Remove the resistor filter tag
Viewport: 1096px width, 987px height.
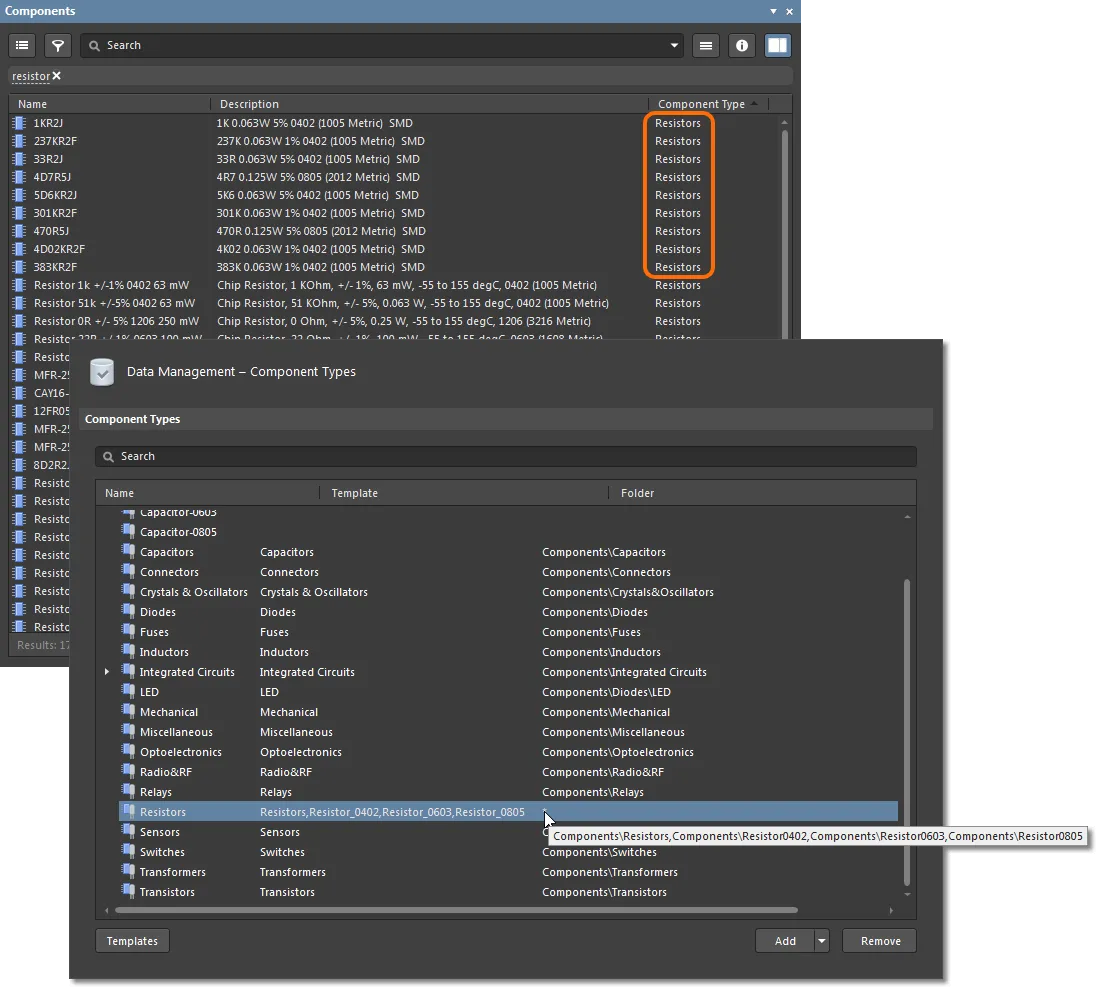pyautogui.click(x=57, y=76)
